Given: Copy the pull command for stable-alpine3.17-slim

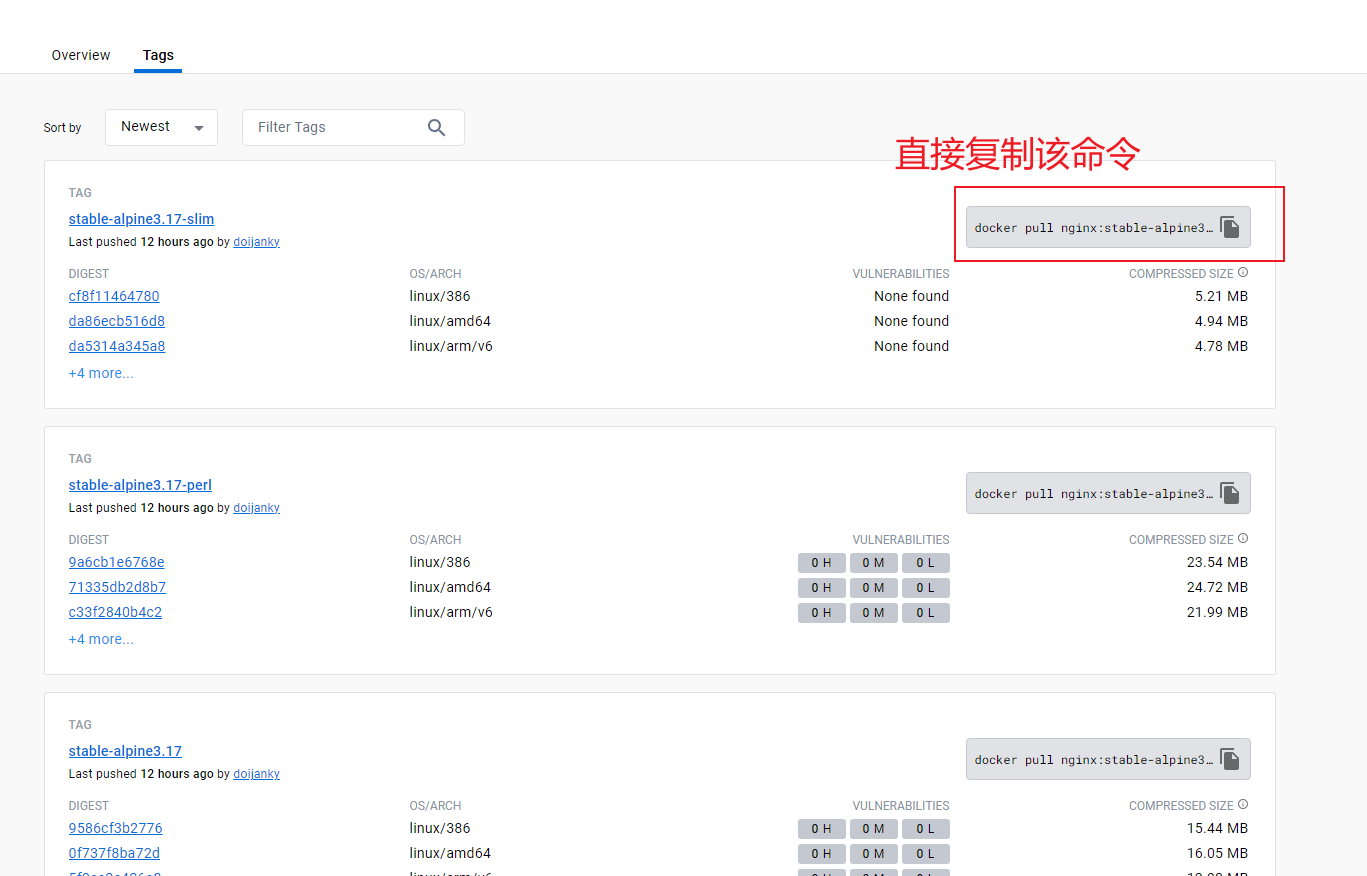Looking at the screenshot, I should coord(1229,228).
